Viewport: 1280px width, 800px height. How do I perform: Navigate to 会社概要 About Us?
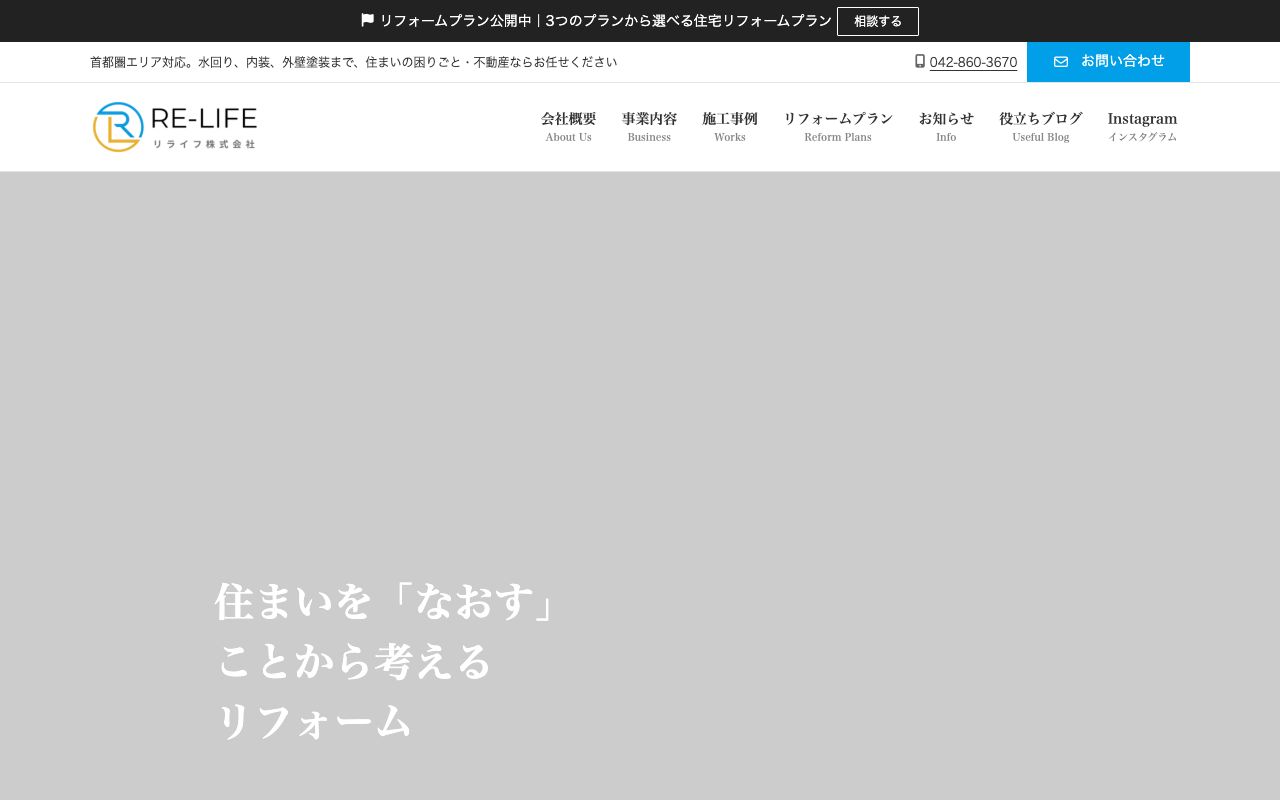pyautogui.click(x=568, y=126)
